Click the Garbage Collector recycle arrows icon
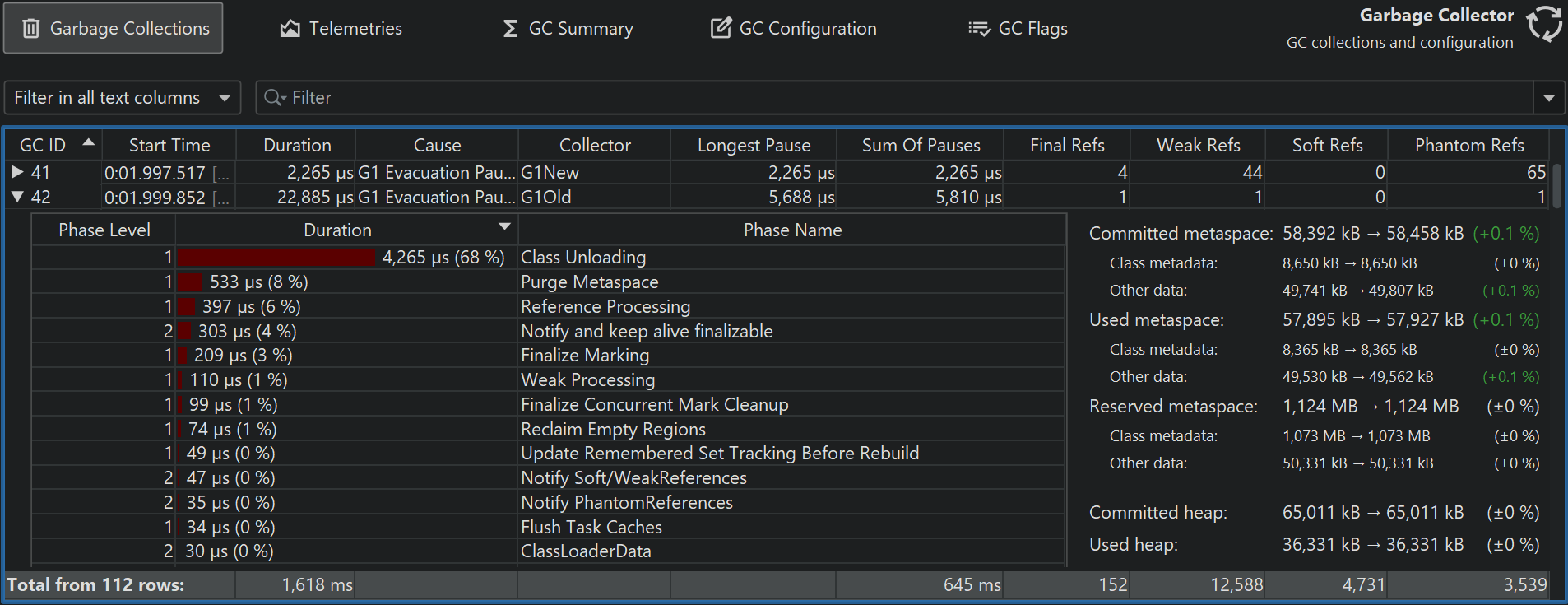This screenshot has height=605, width=1568. tap(1544, 24)
